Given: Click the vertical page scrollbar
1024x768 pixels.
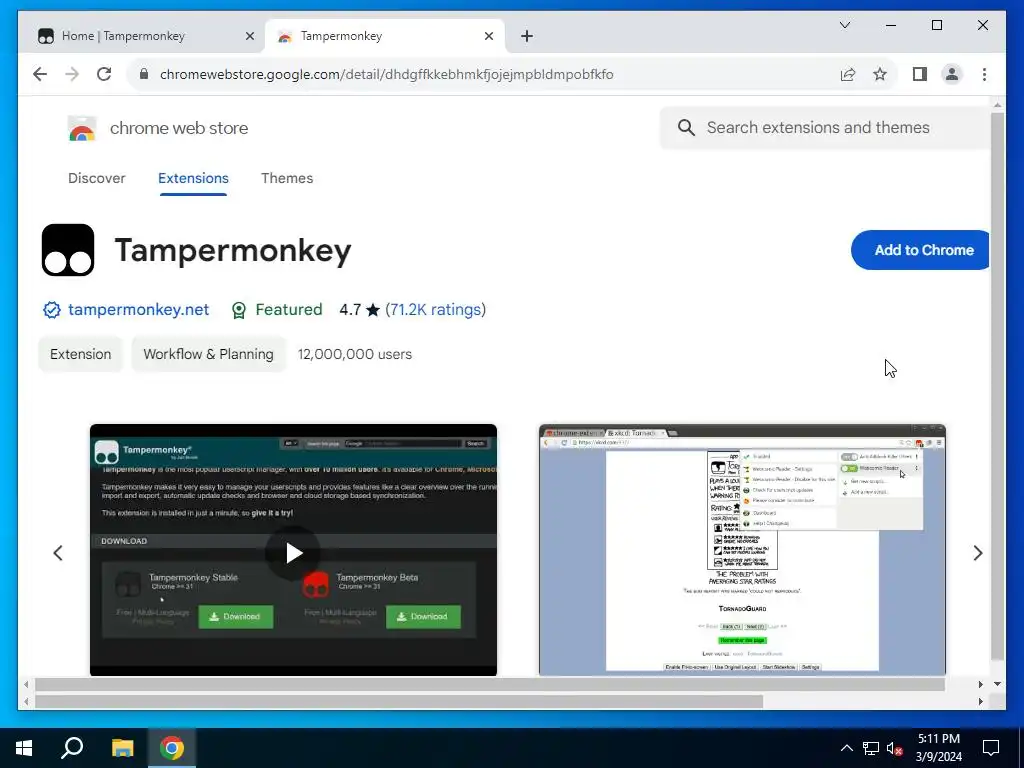Looking at the screenshot, I should coord(997,385).
